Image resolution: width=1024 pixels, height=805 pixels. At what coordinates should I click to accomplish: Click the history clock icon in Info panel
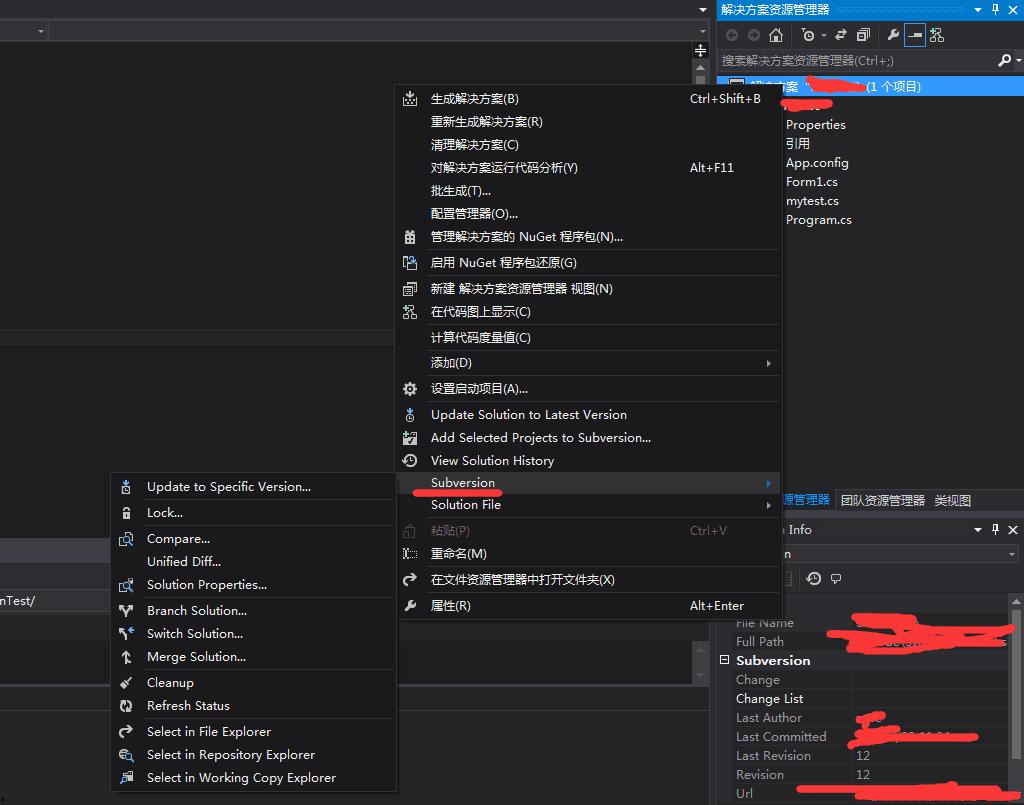(x=814, y=578)
